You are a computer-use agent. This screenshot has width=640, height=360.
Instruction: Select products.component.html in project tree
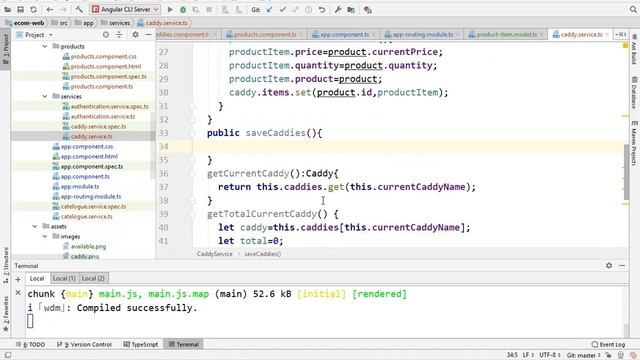pyautogui.click(x=106, y=67)
